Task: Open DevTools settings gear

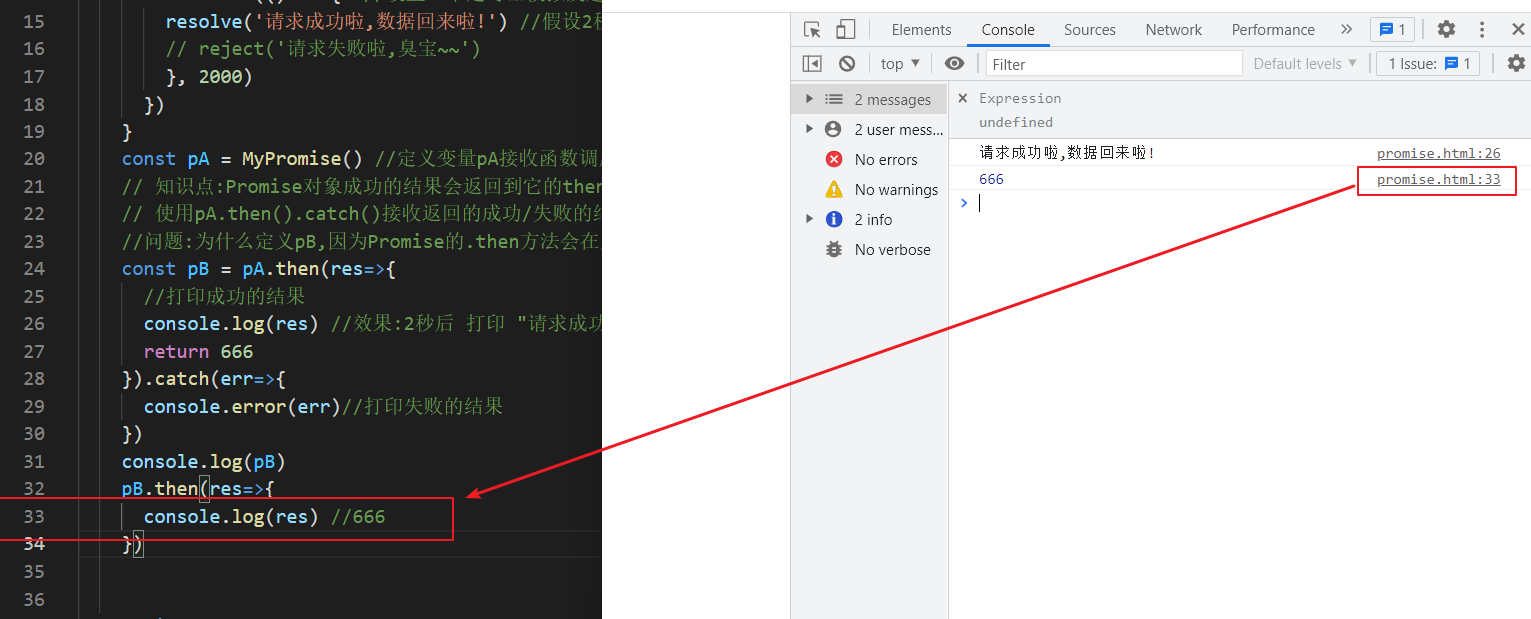Action: coord(1446,29)
